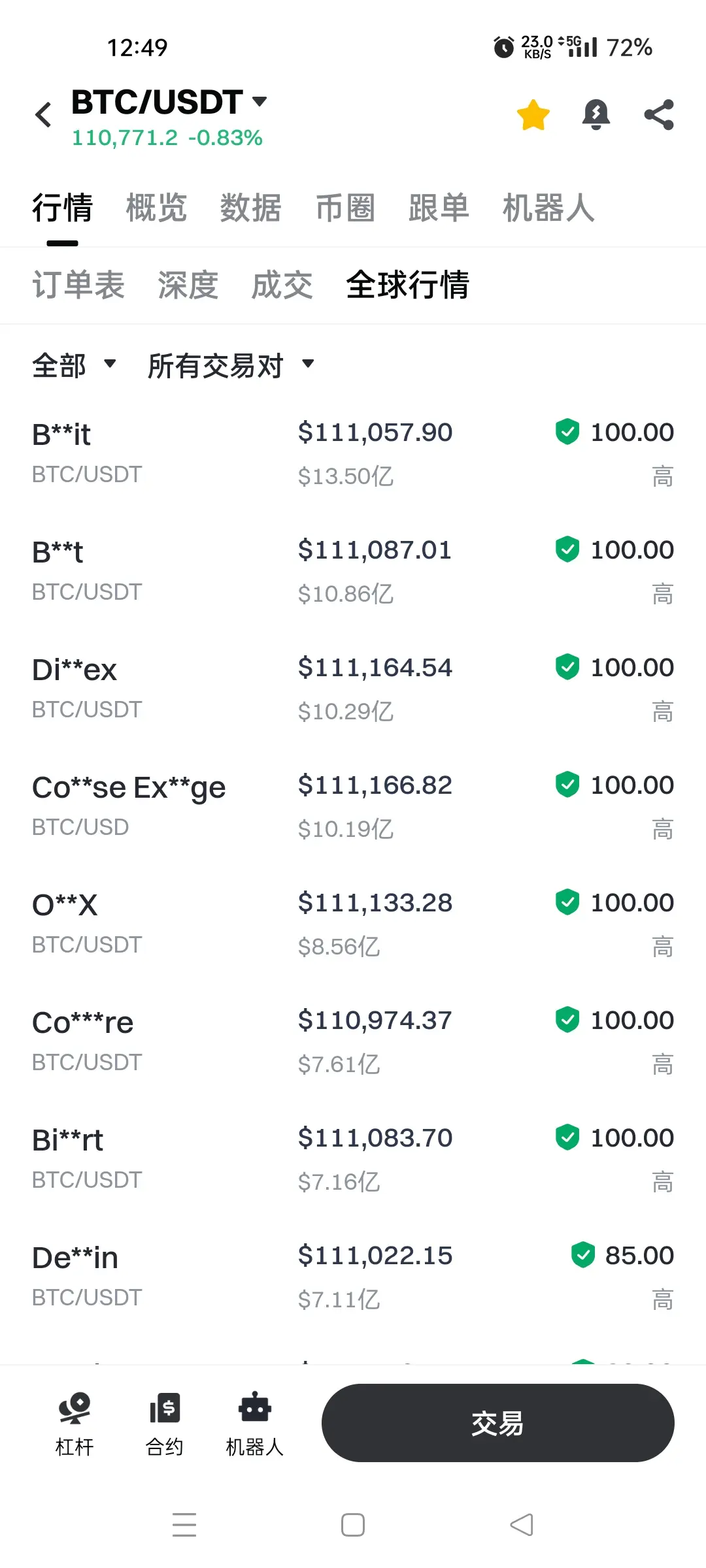
Task: Toggle the yellow favorite star
Action: tap(533, 115)
